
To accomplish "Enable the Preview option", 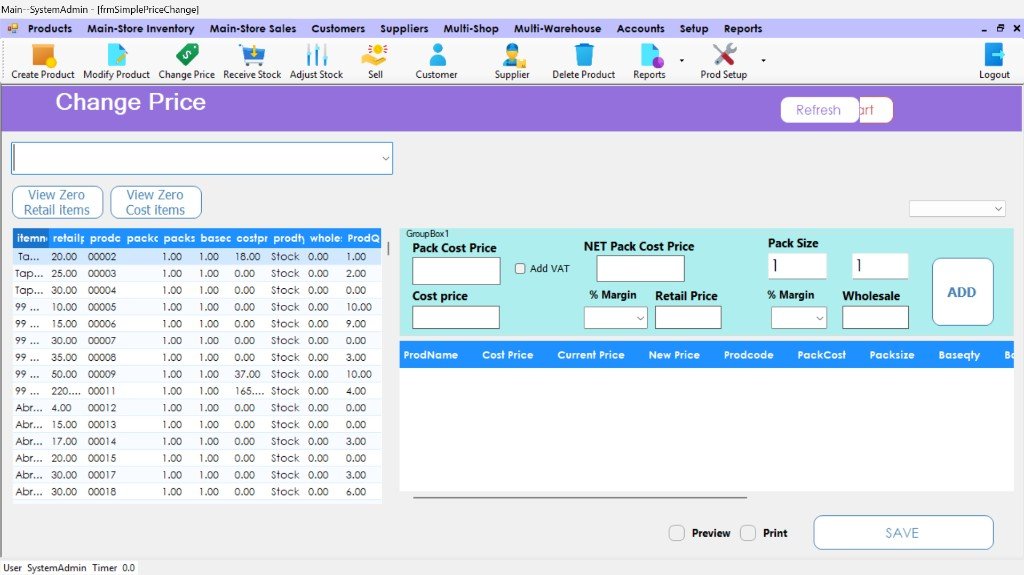I will (677, 533).
